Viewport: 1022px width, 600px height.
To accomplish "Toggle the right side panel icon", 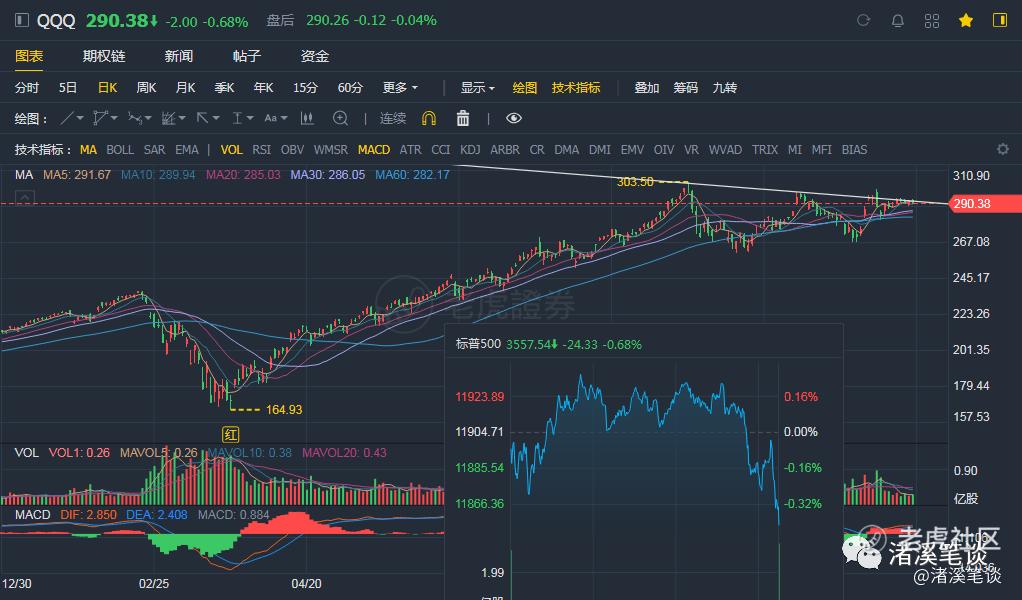I will (x=999, y=20).
